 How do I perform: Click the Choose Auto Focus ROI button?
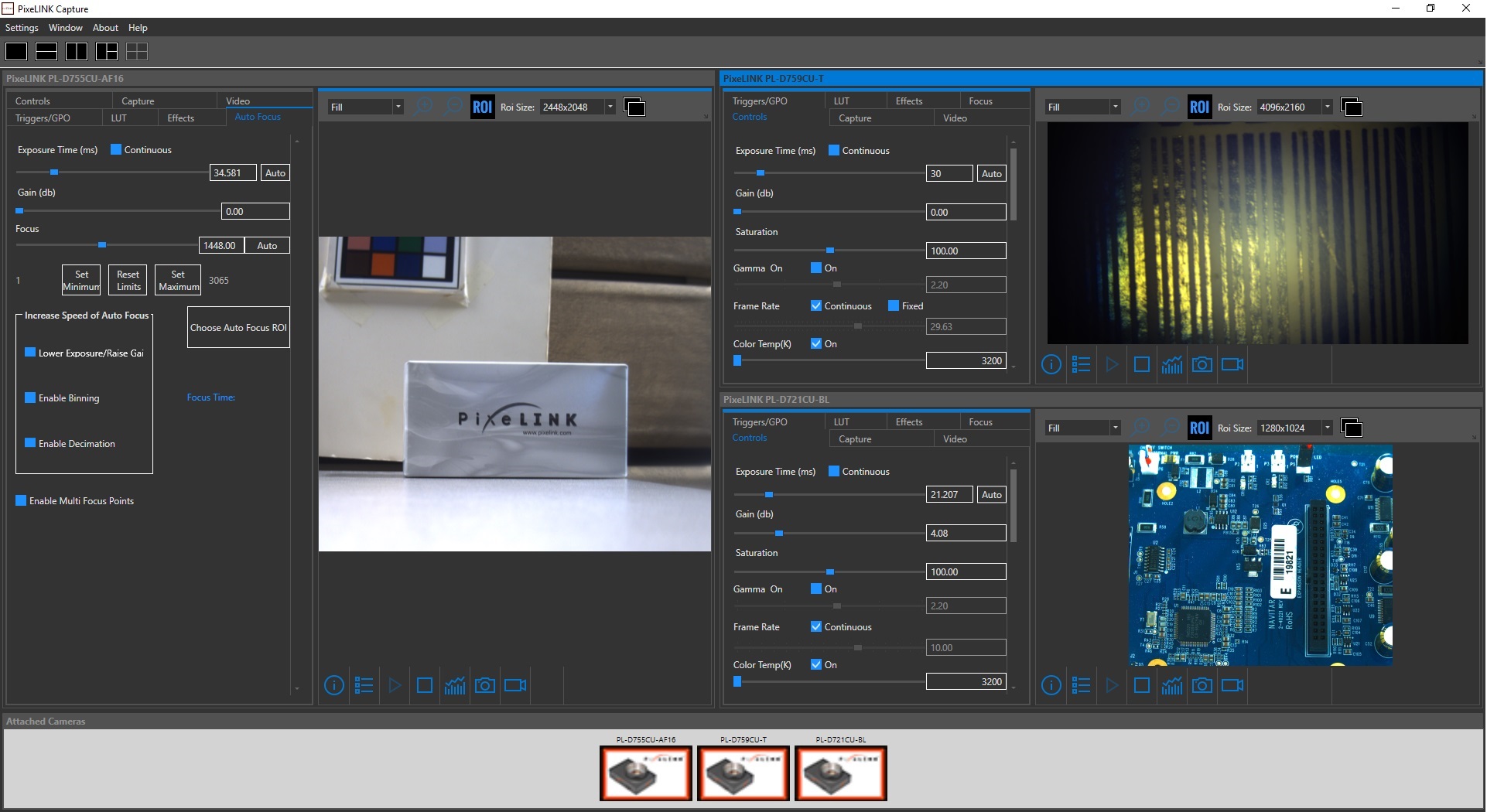(x=238, y=328)
